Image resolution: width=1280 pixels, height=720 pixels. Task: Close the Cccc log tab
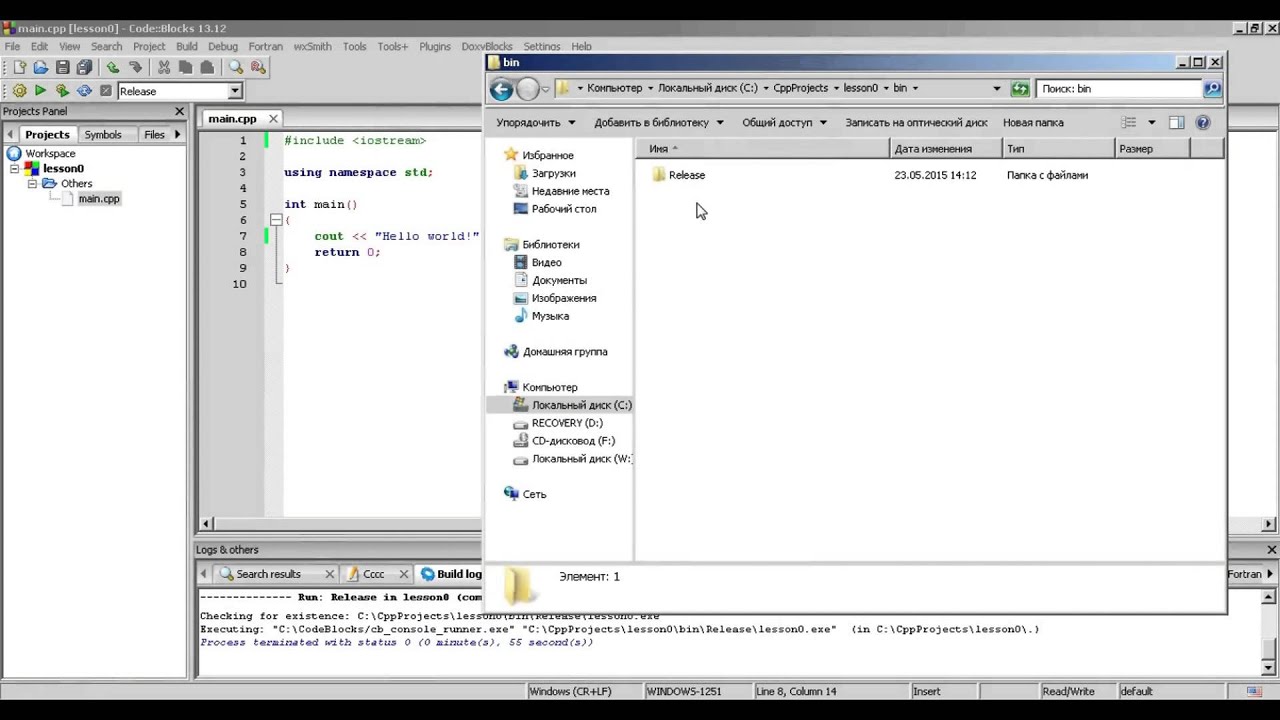pos(404,574)
